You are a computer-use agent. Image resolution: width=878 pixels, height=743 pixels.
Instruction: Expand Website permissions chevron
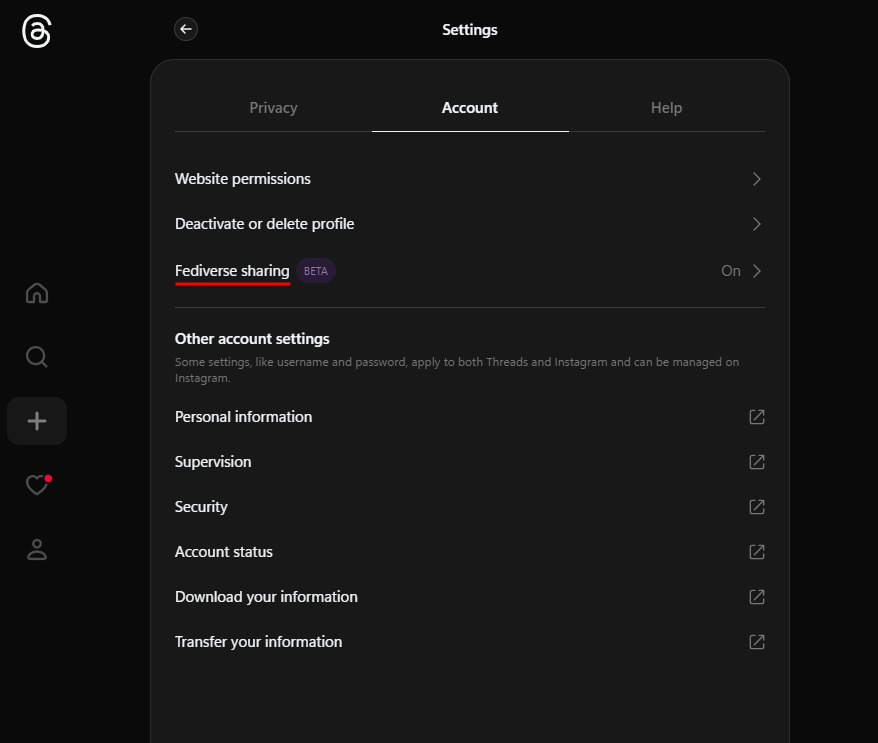pos(757,179)
